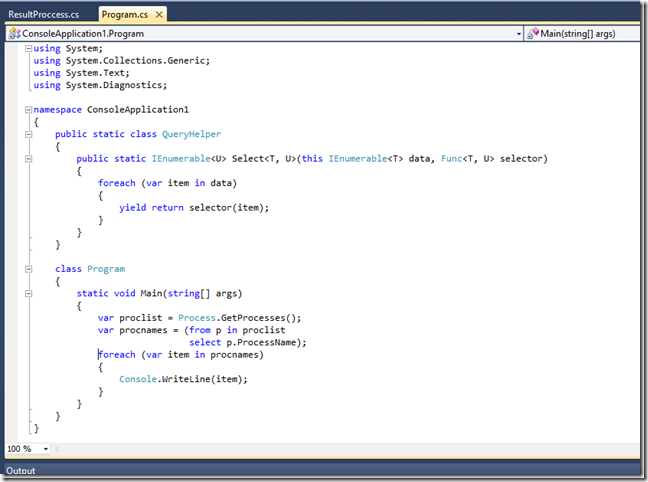Collapse the ConsoleApplication1 namespace block
Screen dimensions: 648x482
coord(26,109)
